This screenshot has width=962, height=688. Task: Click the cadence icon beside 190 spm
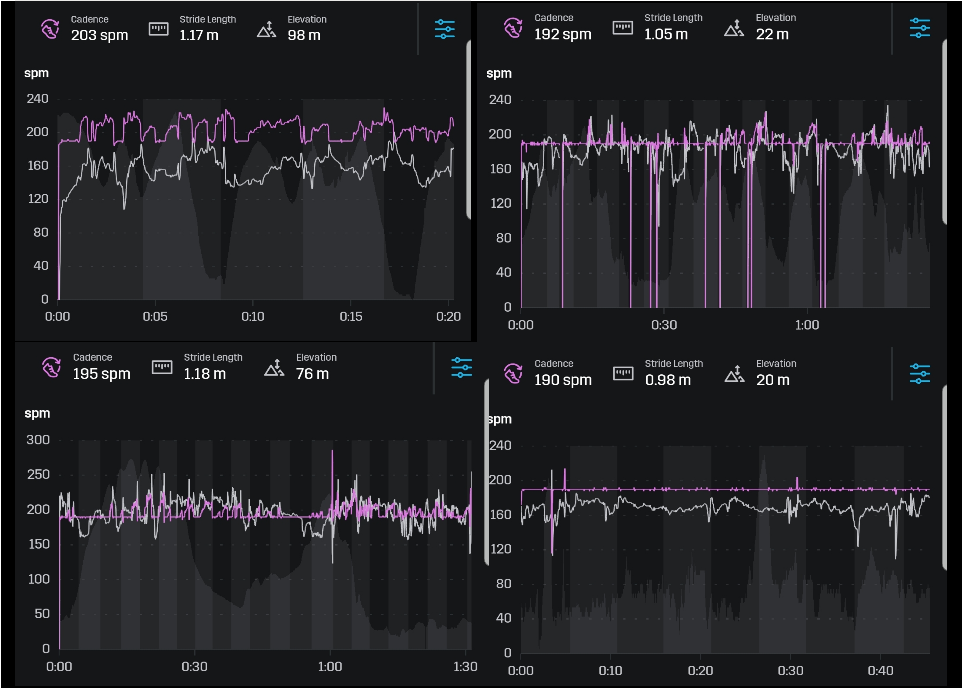513,373
